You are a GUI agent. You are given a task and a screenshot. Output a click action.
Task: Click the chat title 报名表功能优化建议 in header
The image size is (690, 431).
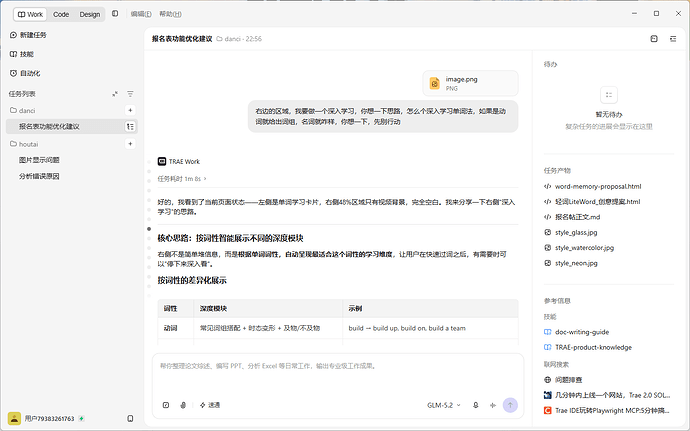tap(182, 39)
